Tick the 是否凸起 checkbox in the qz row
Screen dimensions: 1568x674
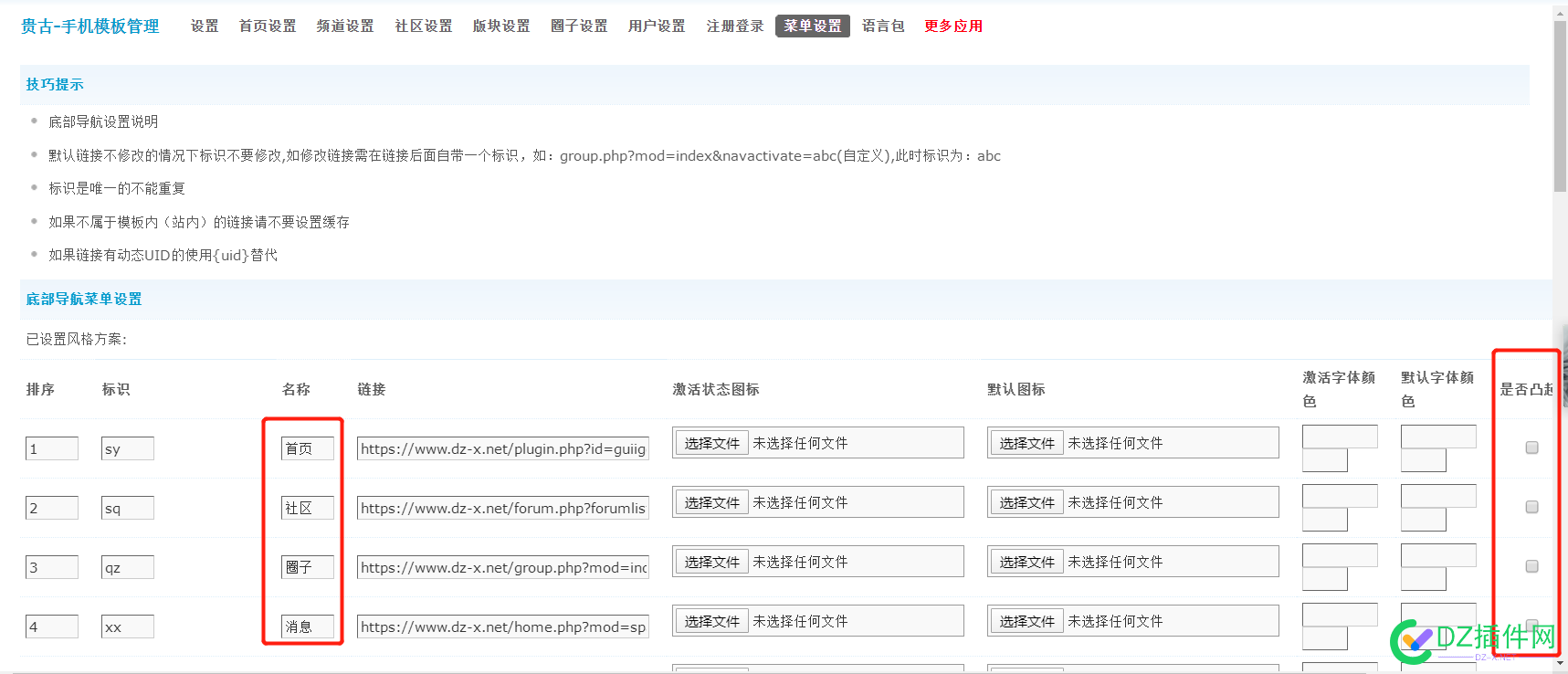coord(1531,566)
